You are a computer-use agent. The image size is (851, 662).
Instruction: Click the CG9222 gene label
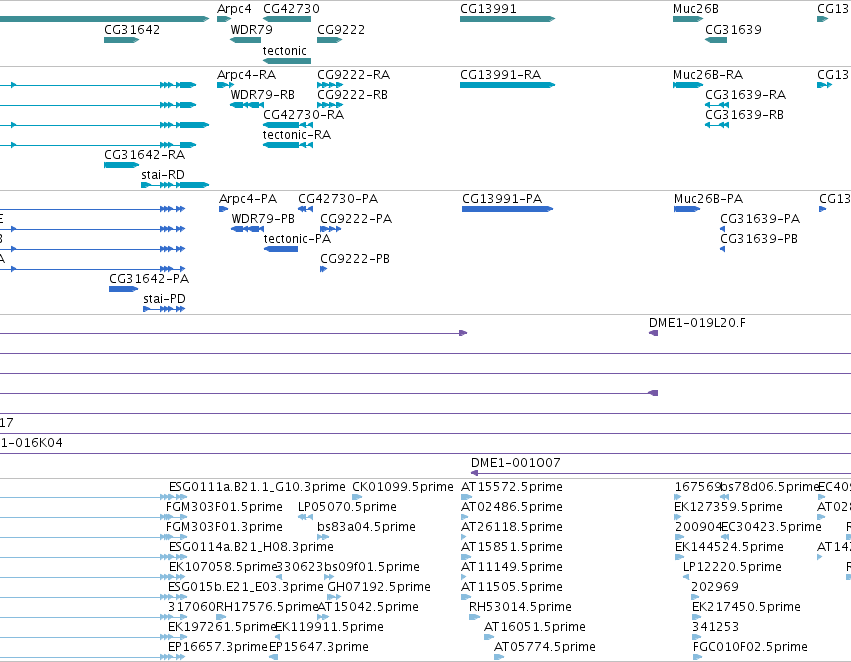click(x=341, y=30)
